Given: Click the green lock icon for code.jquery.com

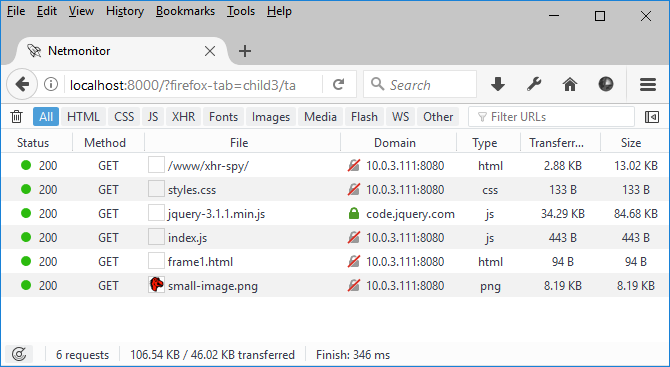Looking at the screenshot, I should click(354, 213).
